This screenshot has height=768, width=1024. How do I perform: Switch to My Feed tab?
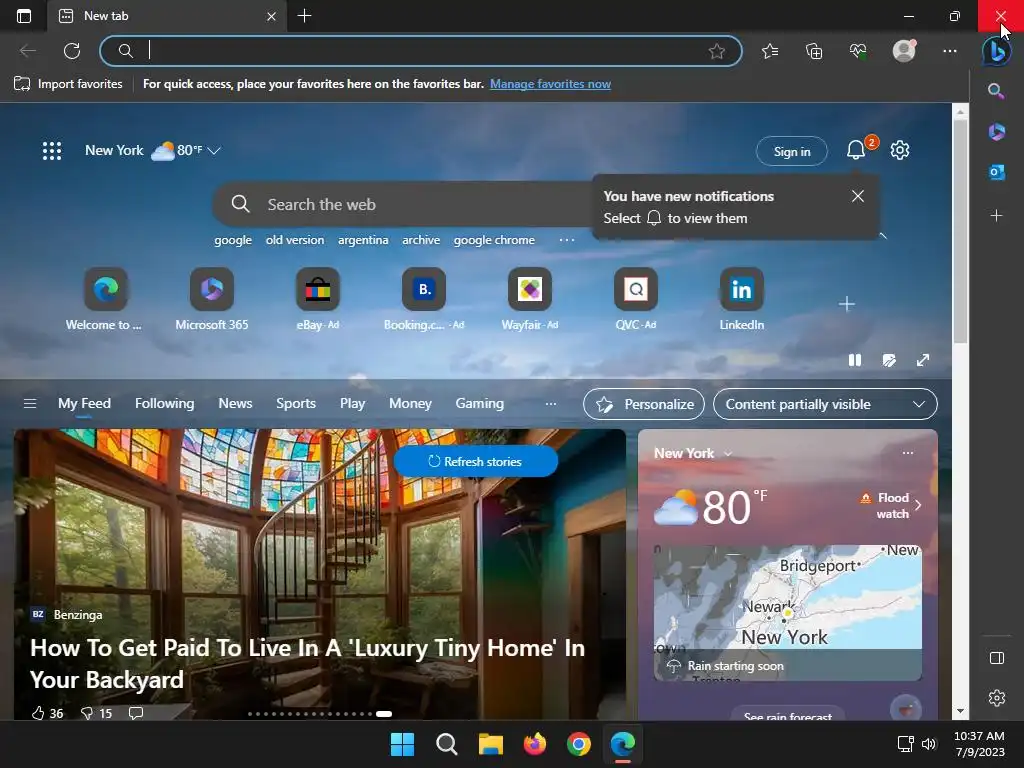(x=84, y=404)
